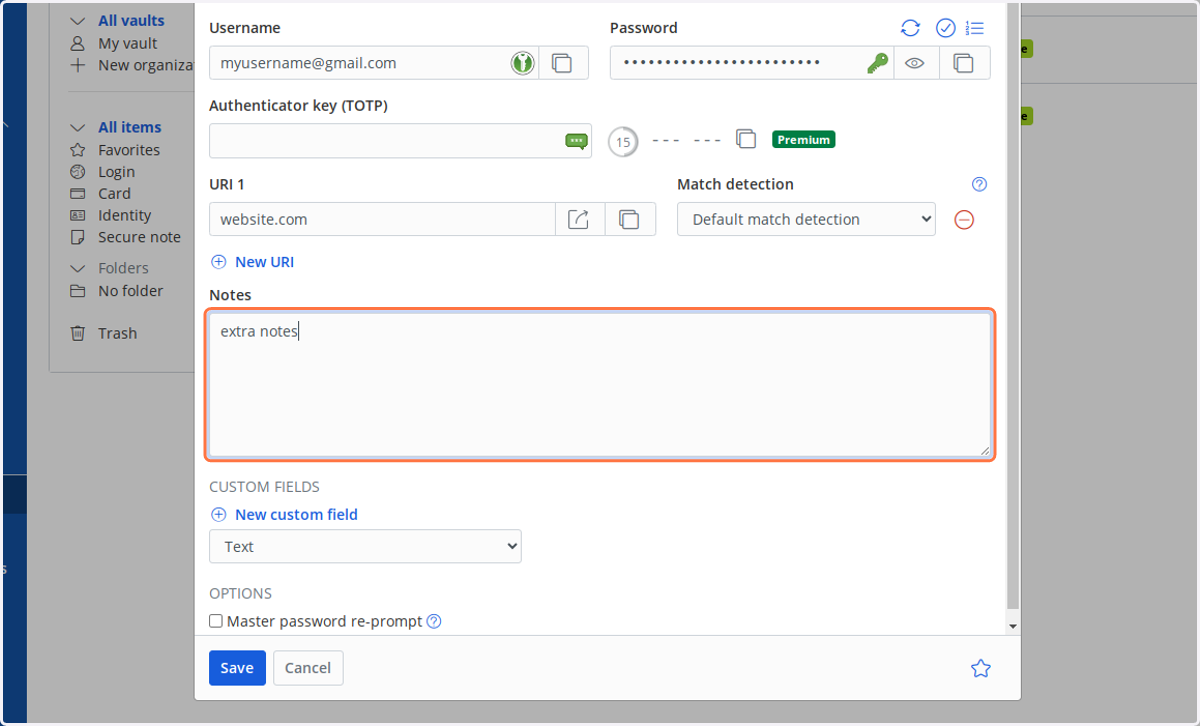Cancel editing the item

point(308,668)
